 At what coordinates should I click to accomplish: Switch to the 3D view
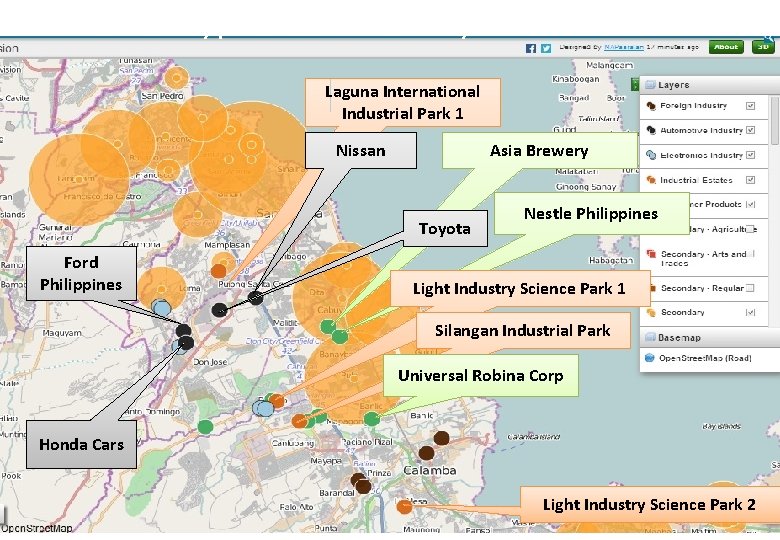[x=763, y=47]
